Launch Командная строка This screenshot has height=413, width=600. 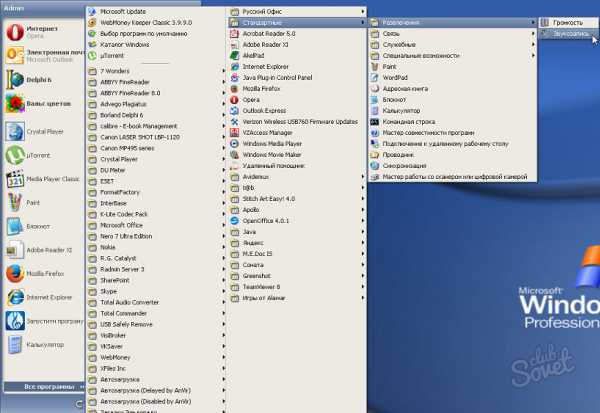[452, 122]
